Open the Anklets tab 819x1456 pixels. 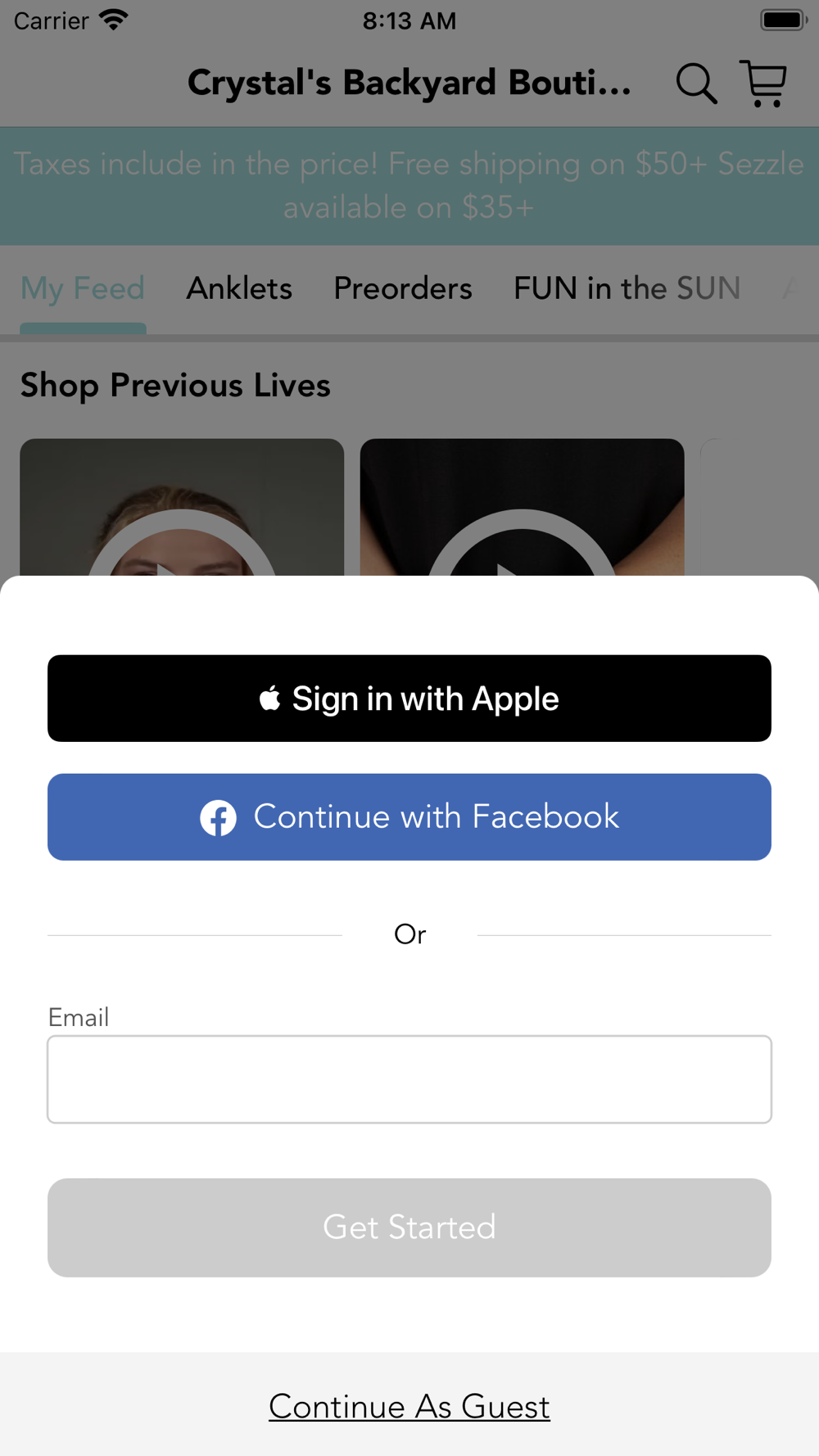239,288
